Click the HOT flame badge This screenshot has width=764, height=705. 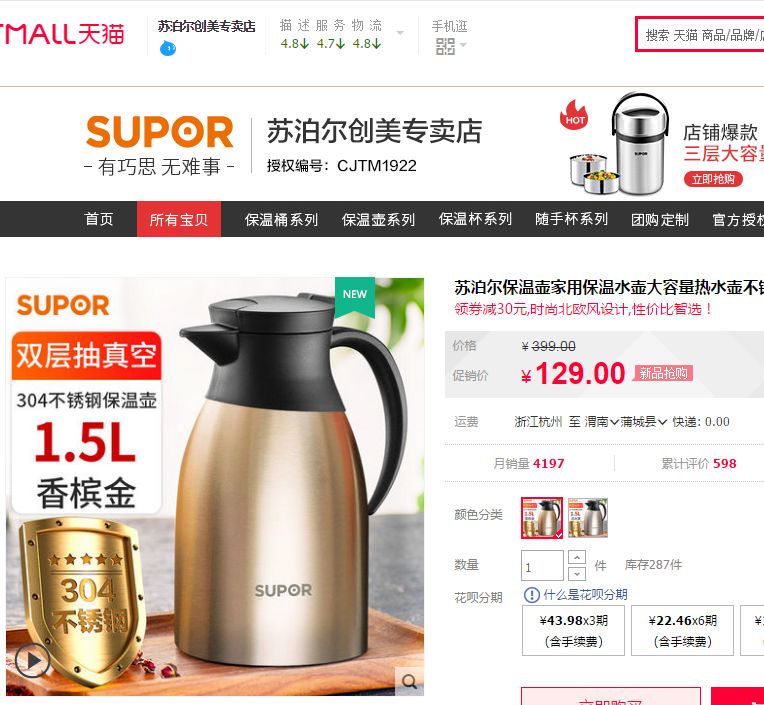pos(574,115)
